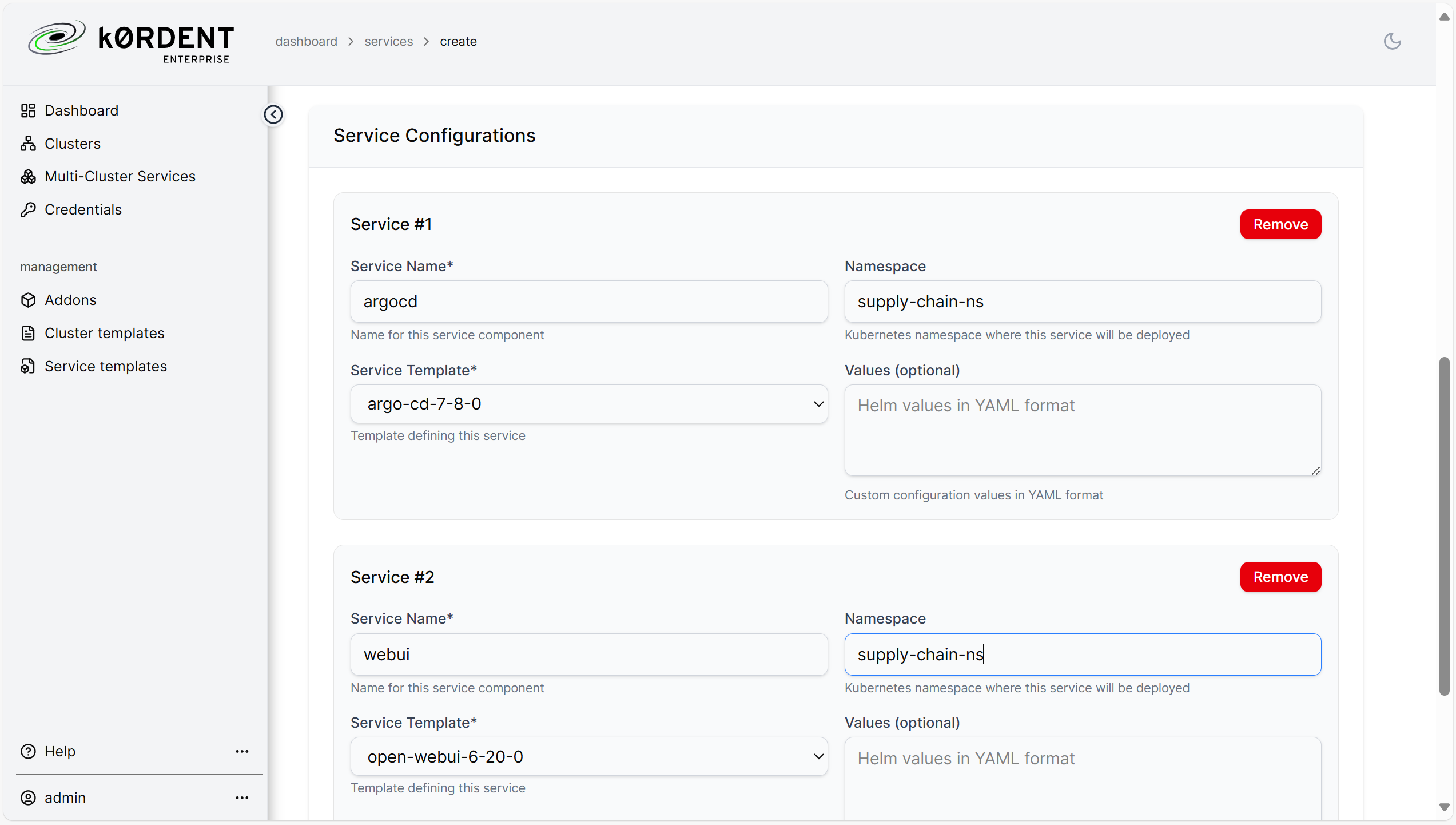Click the page vertical scrollbar thumb

pyautogui.click(x=1444, y=526)
